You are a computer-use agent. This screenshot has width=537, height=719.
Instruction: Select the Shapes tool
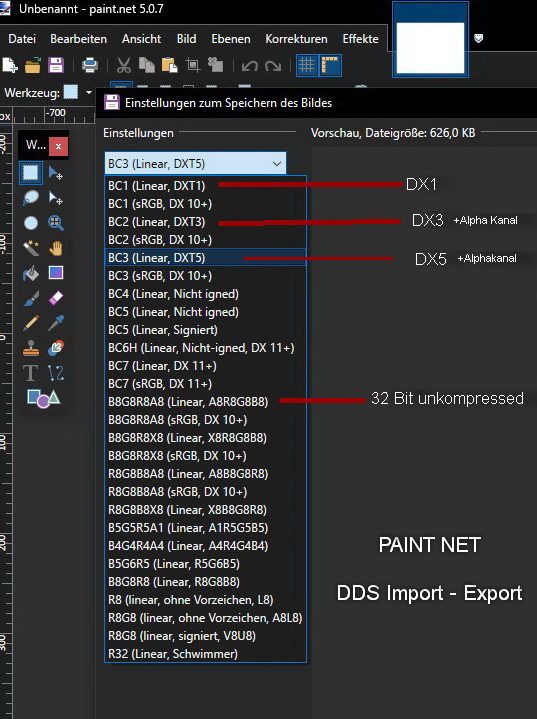coord(44,398)
